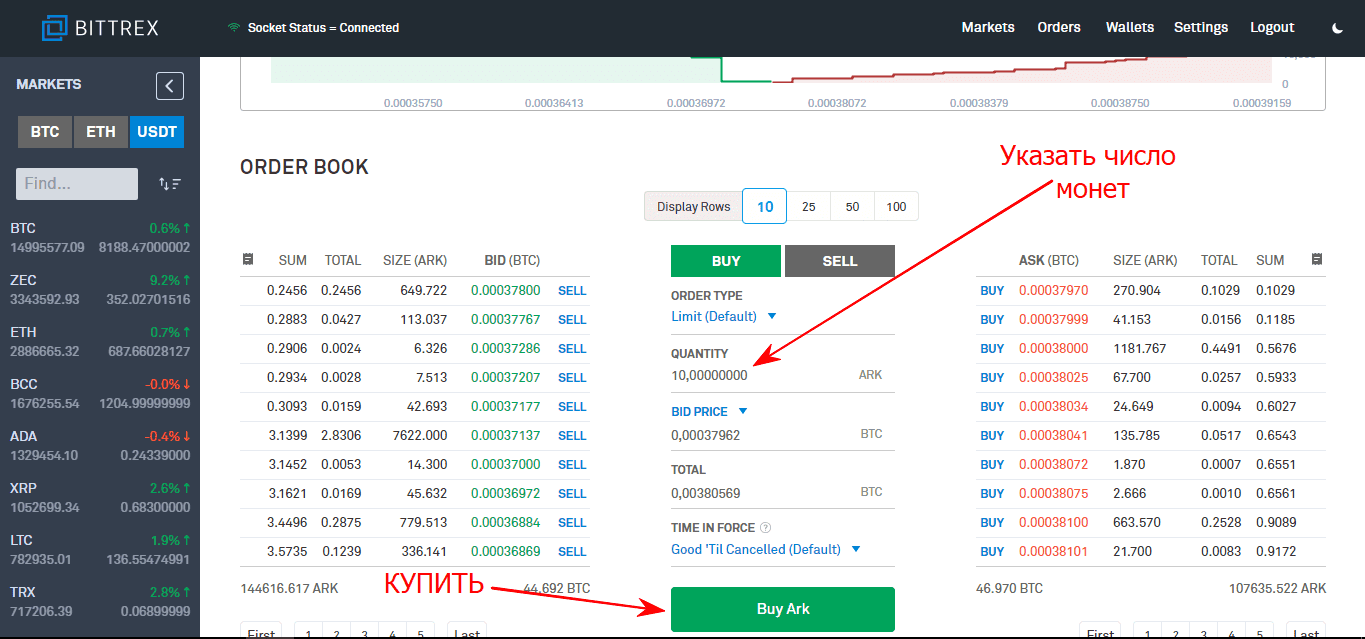Display 100 rows in order book
This screenshot has height=639, width=1365.
[896, 207]
